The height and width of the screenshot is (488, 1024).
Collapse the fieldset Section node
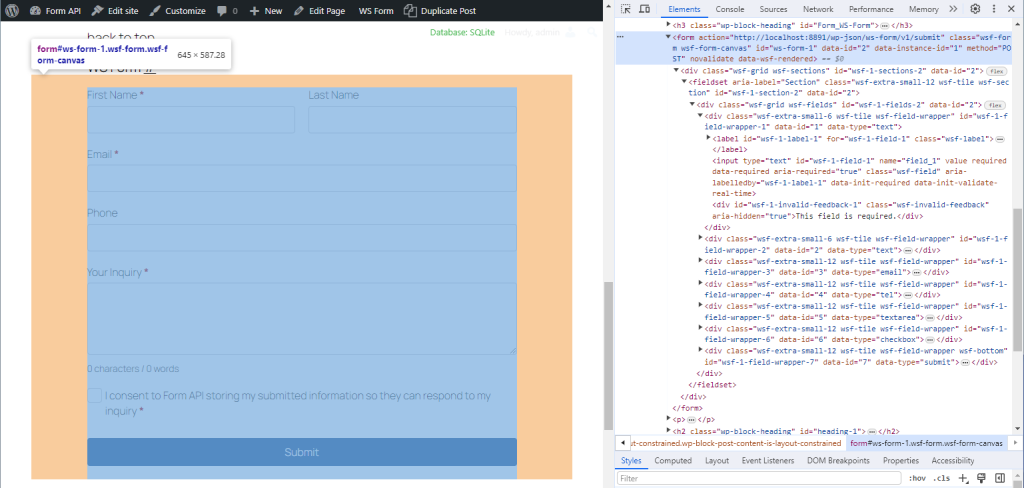[x=683, y=82]
